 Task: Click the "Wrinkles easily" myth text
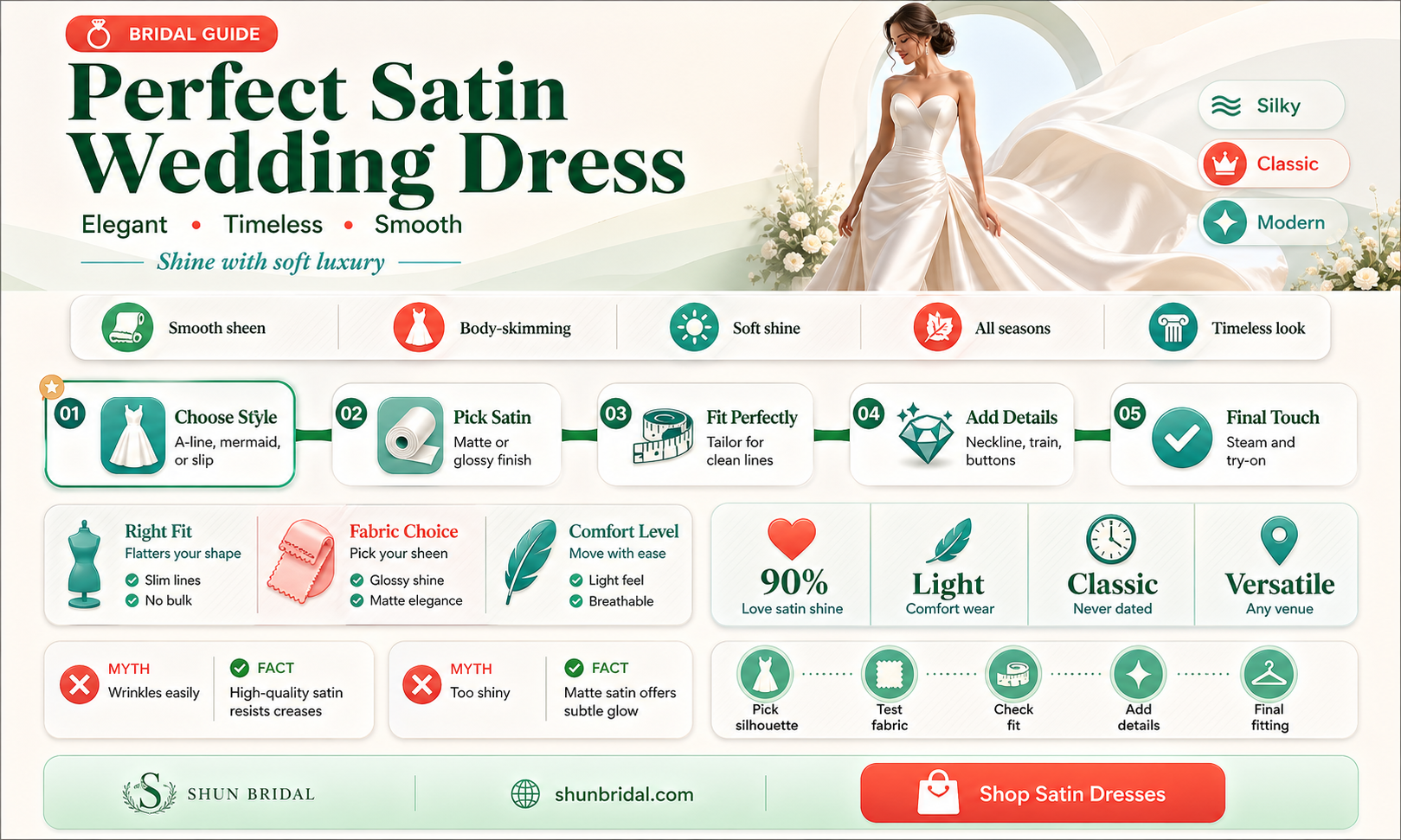[x=154, y=693]
